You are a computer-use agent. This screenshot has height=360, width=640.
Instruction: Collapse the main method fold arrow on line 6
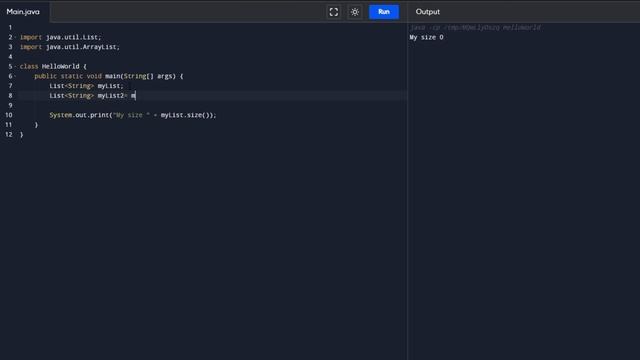pos(15,76)
